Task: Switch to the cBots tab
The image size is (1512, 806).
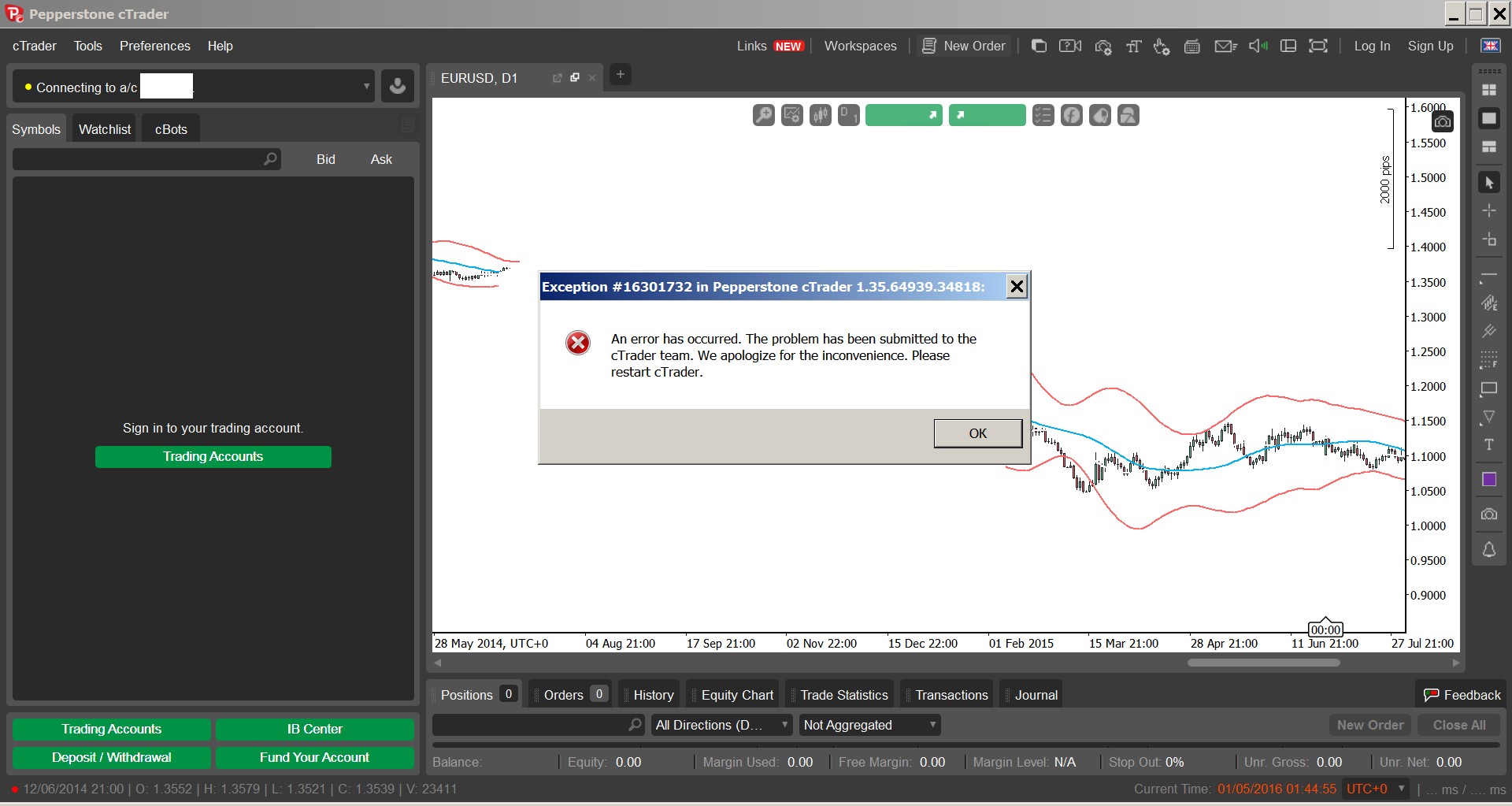Action: [x=171, y=129]
